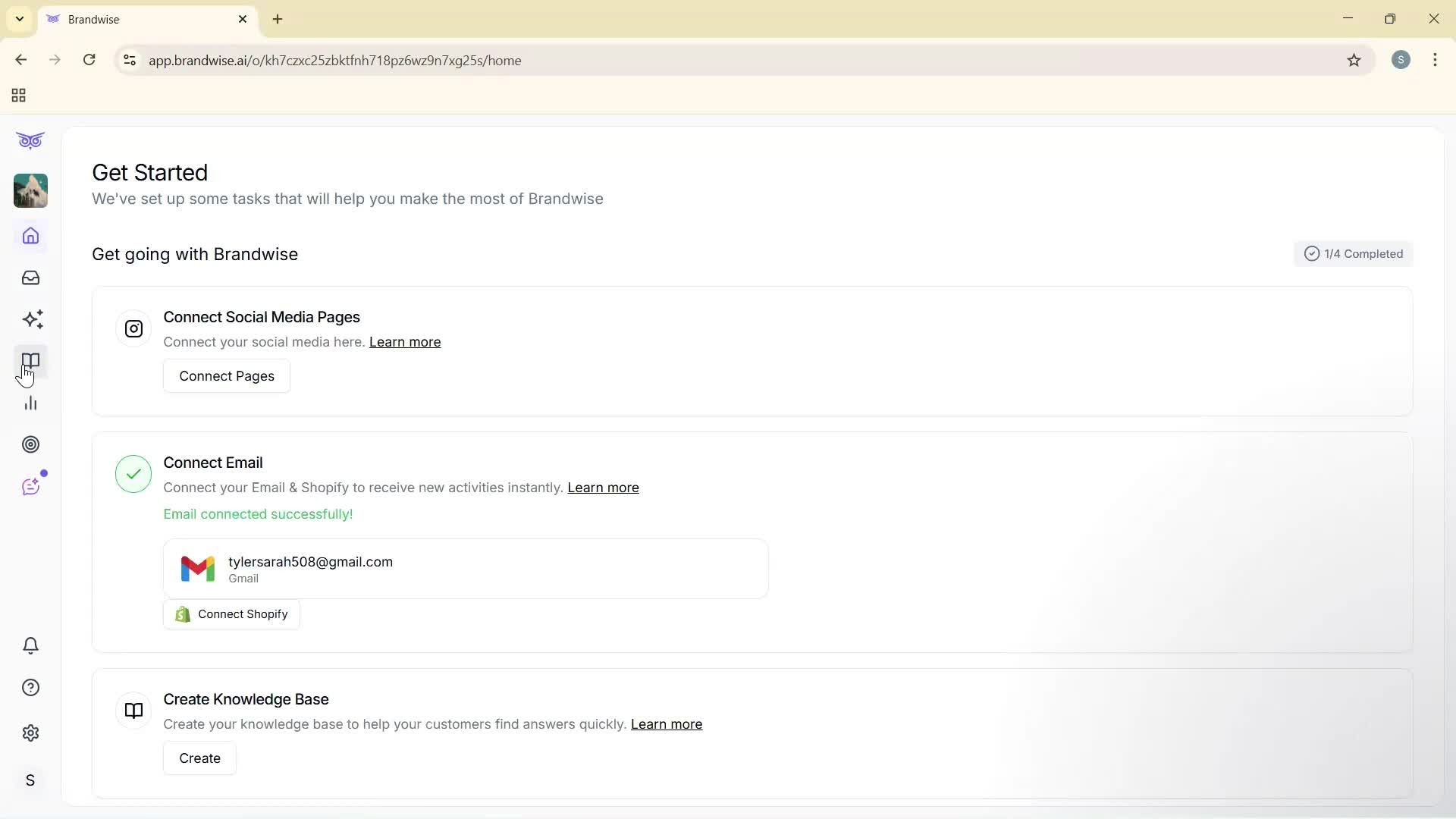Open Settings gear in sidebar
Image resolution: width=1456 pixels, height=819 pixels.
pos(30,733)
